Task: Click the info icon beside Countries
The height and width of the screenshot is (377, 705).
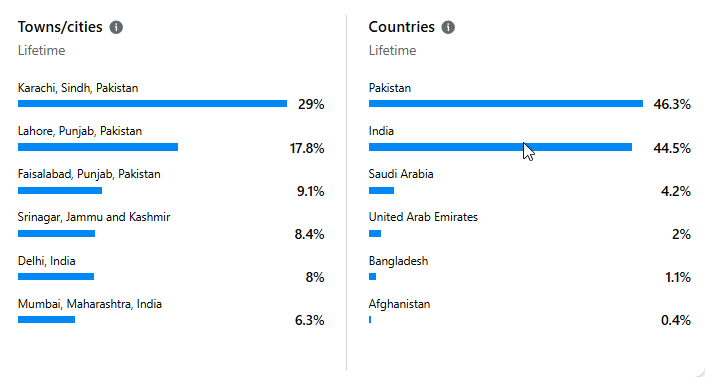Action: [x=448, y=27]
